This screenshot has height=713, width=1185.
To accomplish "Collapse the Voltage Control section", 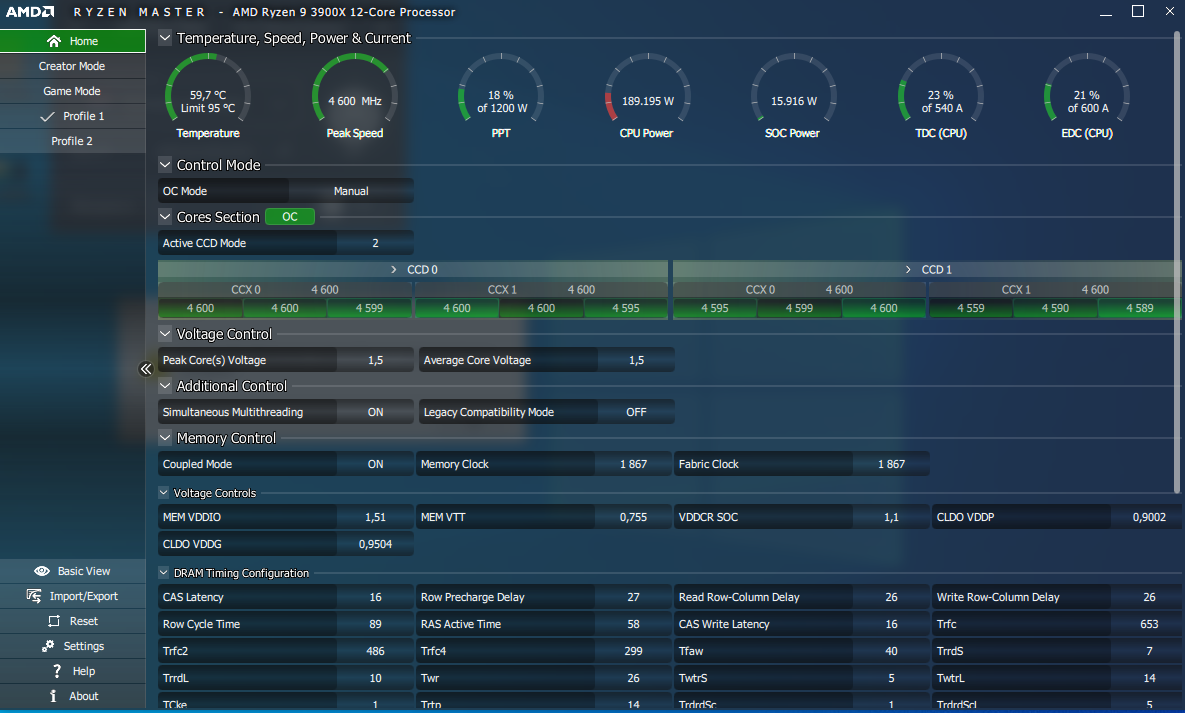I will (165, 333).
